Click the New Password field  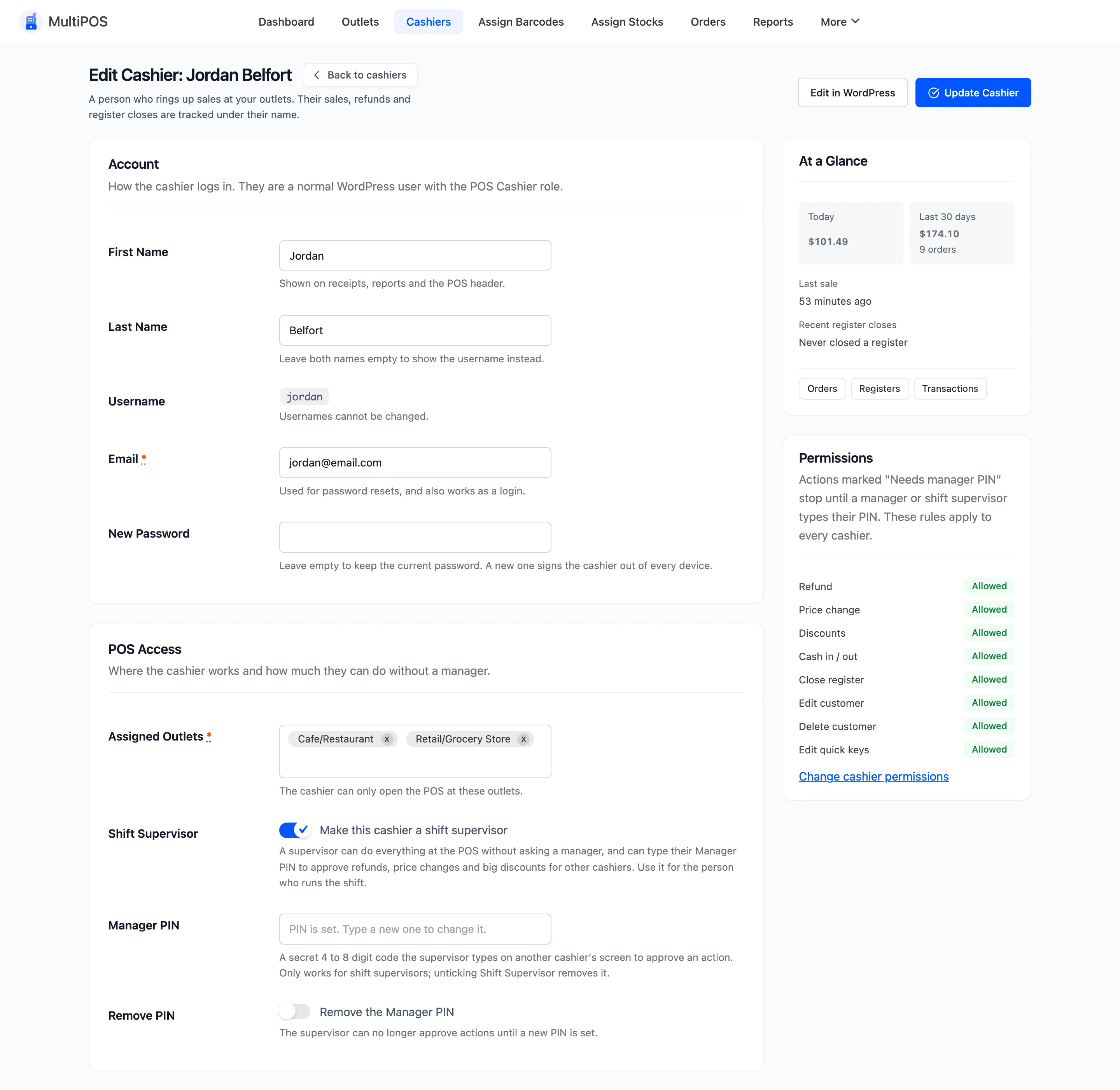click(x=415, y=537)
